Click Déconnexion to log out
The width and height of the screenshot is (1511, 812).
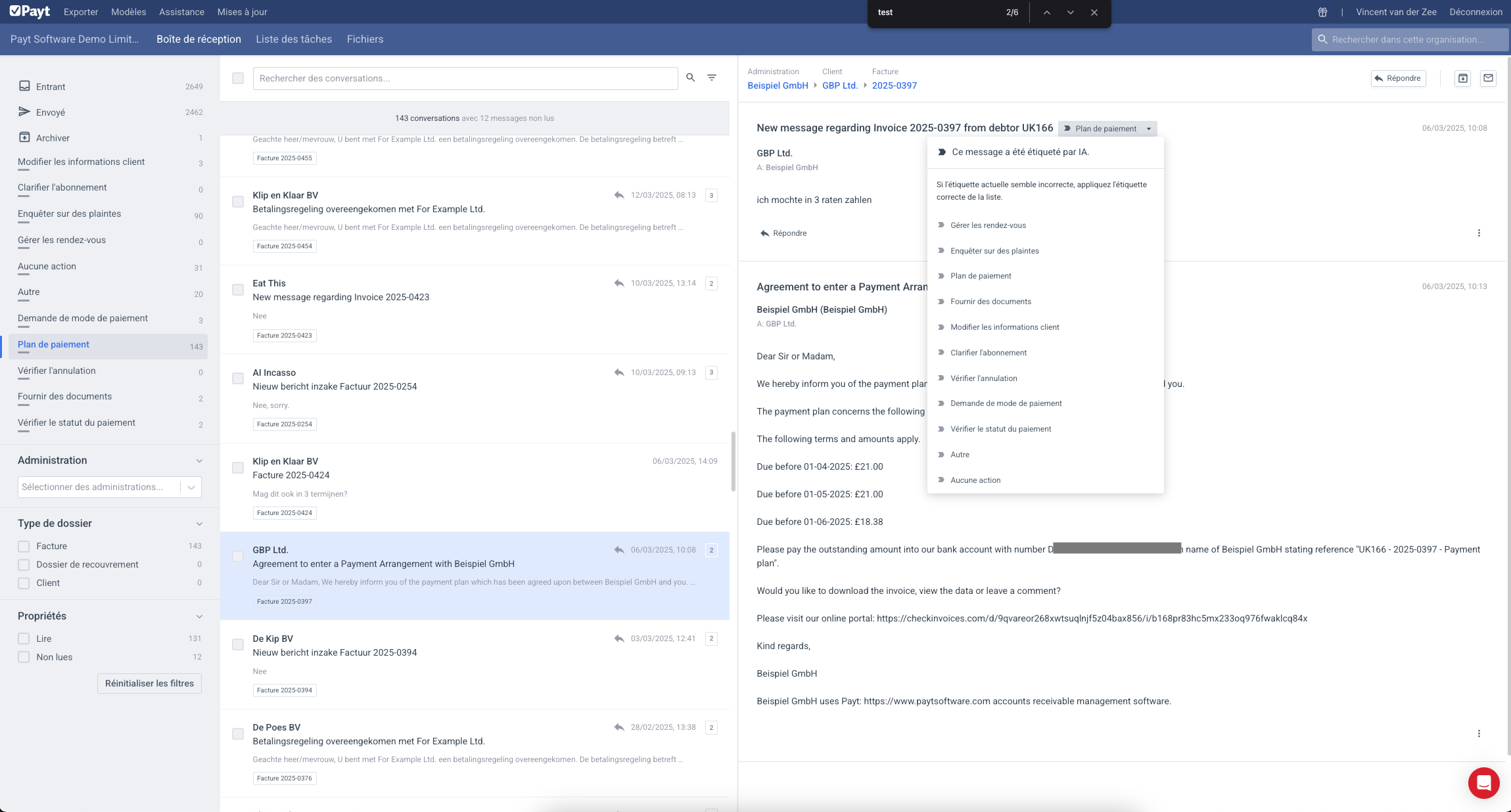pyautogui.click(x=1476, y=12)
